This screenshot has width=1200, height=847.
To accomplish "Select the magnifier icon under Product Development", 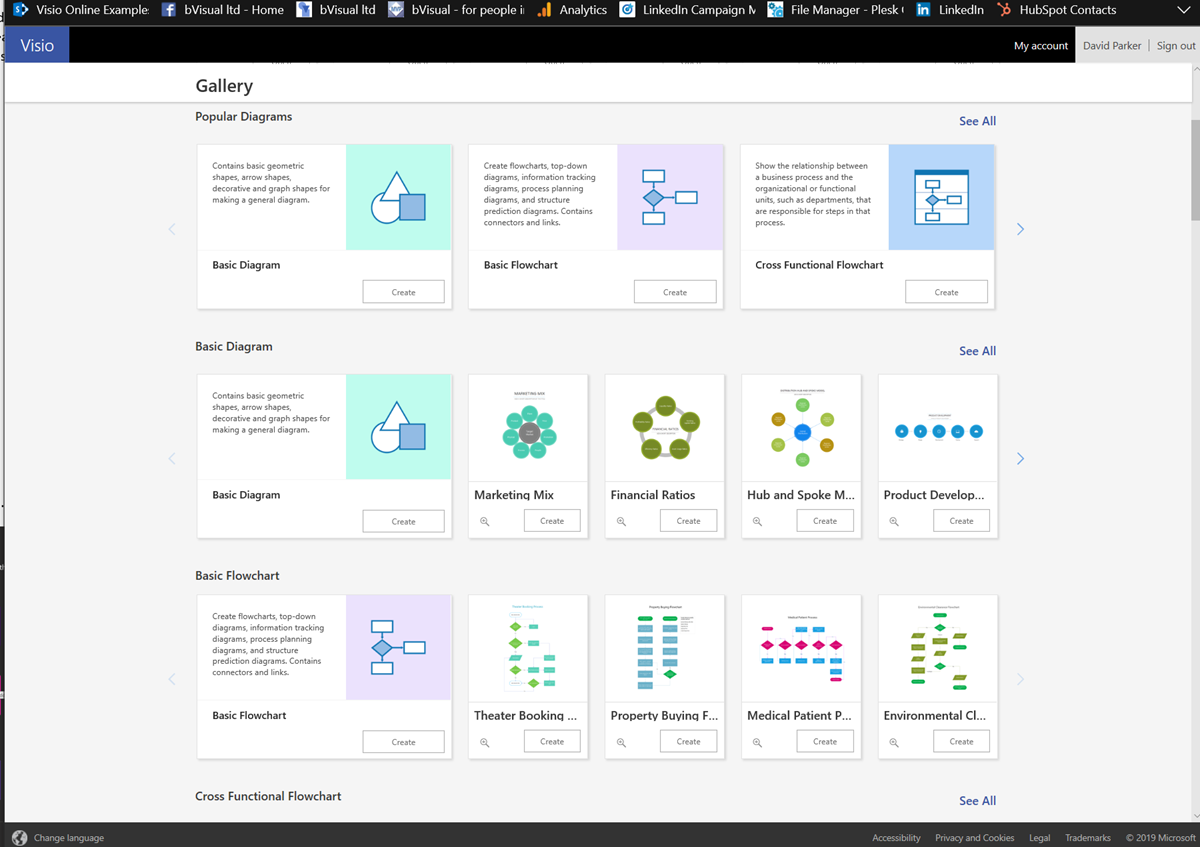I will click(893, 520).
